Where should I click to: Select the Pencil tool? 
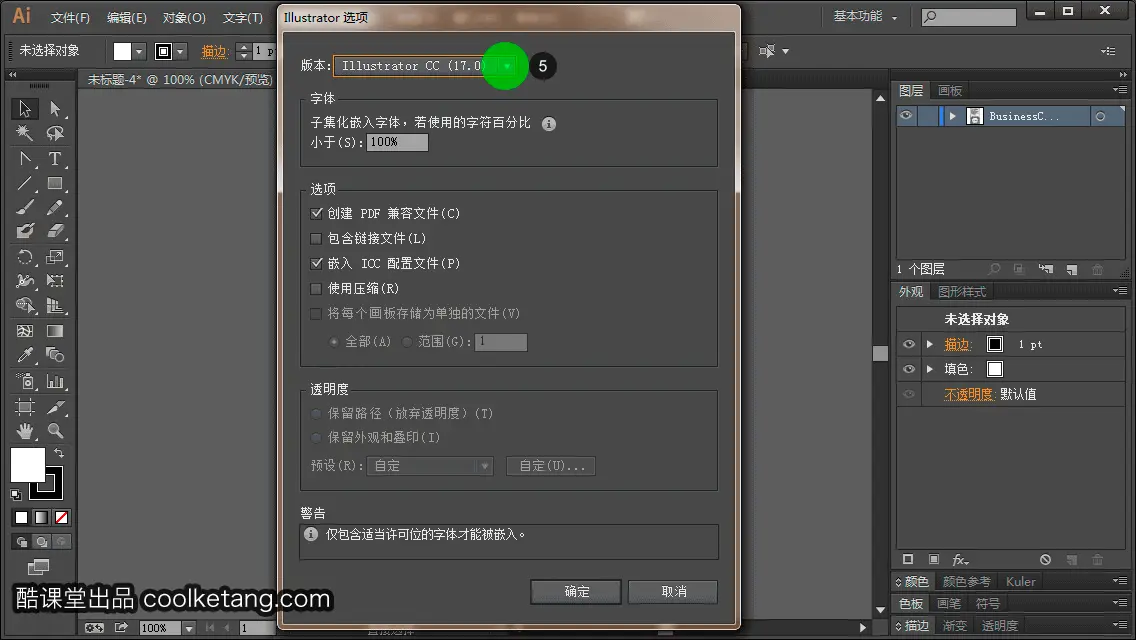click(55, 207)
